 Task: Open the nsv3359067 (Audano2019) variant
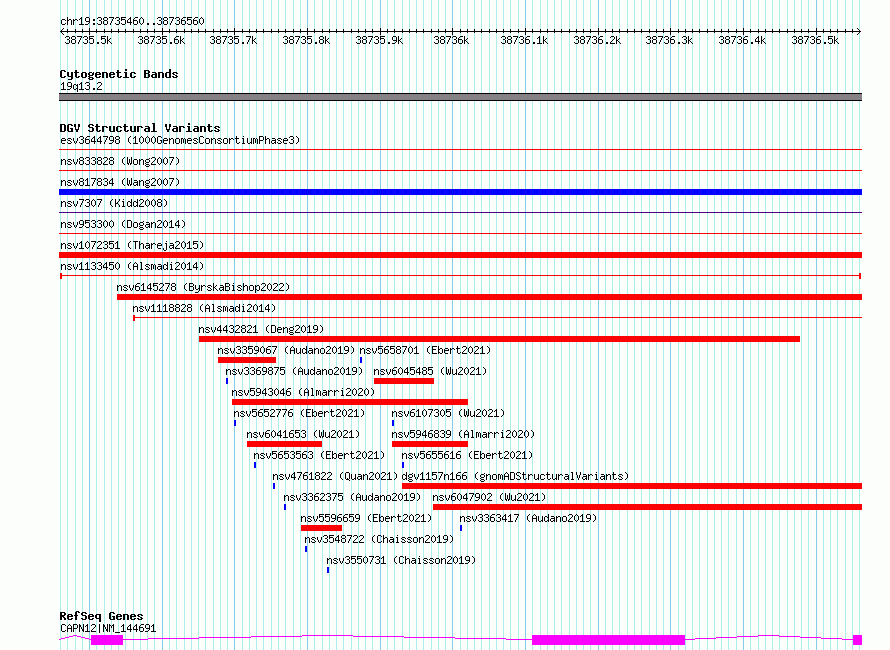pos(286,350)
